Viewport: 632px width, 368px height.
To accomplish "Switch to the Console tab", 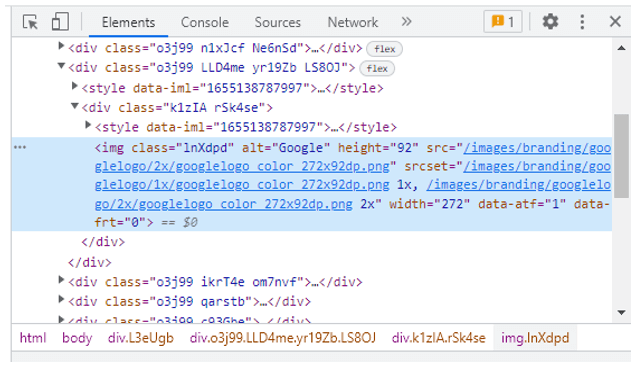I will click(205, 22).
